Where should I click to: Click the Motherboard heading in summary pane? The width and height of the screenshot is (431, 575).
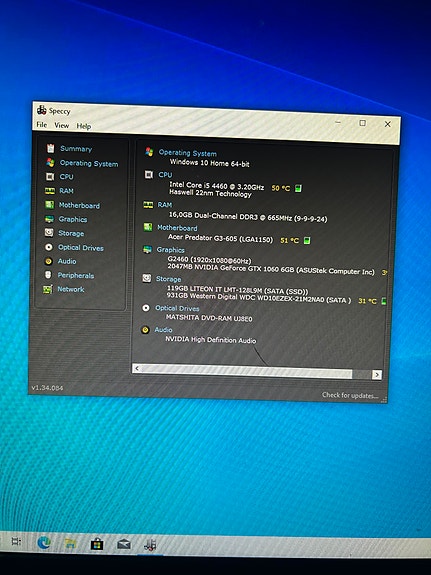point(177,228)
